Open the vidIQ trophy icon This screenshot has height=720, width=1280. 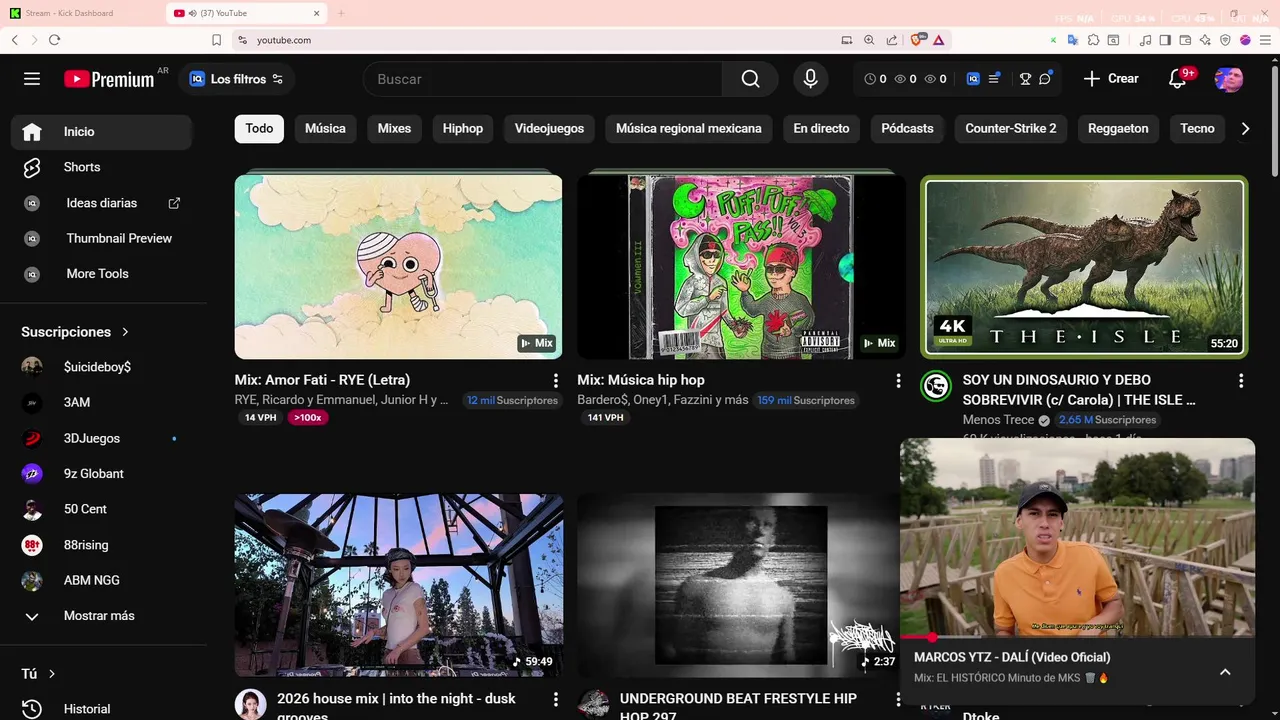1025,79
